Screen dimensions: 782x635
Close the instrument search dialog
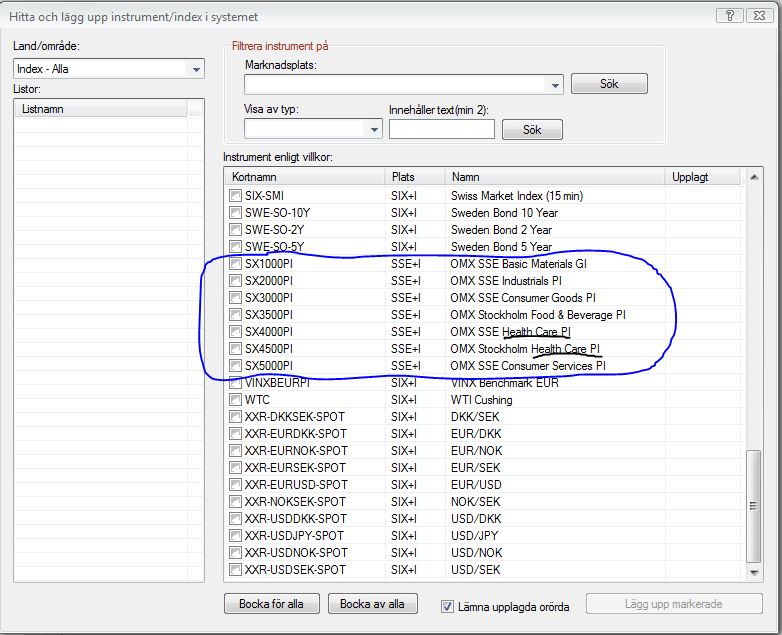(x=757, y=16)
